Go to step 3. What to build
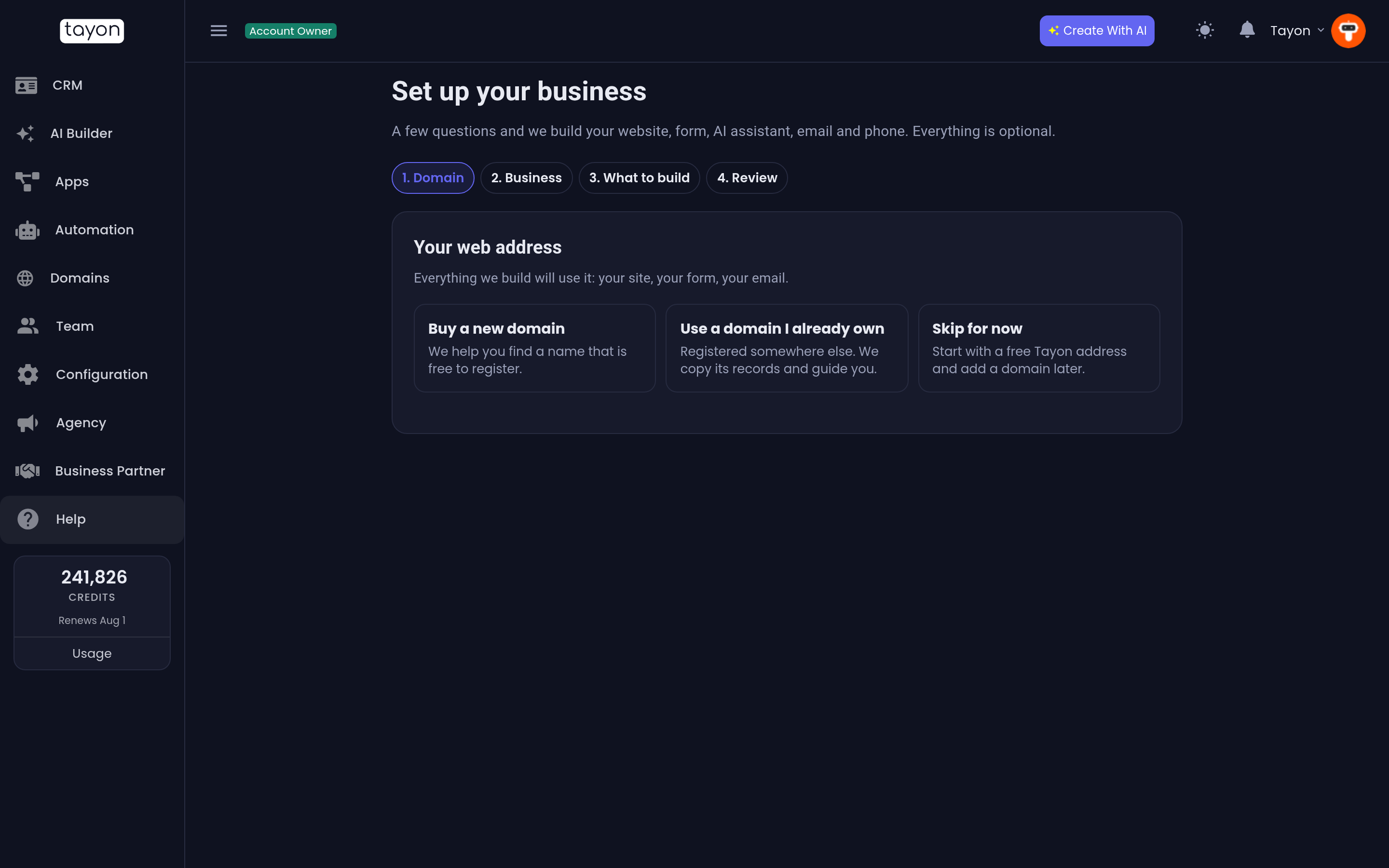The height and width of the screenshot is (868, 1389). point(640,178)
